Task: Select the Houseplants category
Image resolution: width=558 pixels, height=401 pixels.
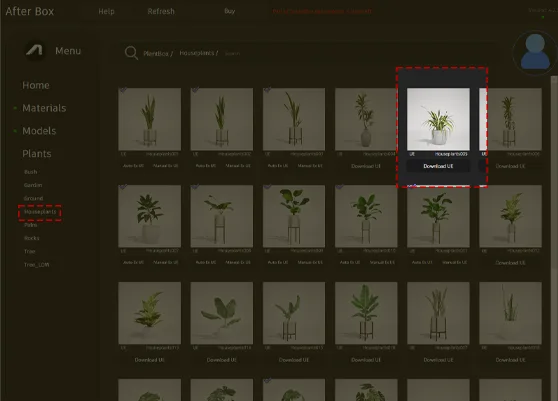Action: [40, 212]
